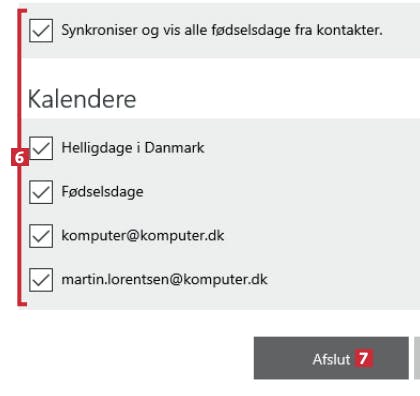Select the komputer@komputer.dk label
The width and height of the screenshot is (420, 396).
coord(143,236)
